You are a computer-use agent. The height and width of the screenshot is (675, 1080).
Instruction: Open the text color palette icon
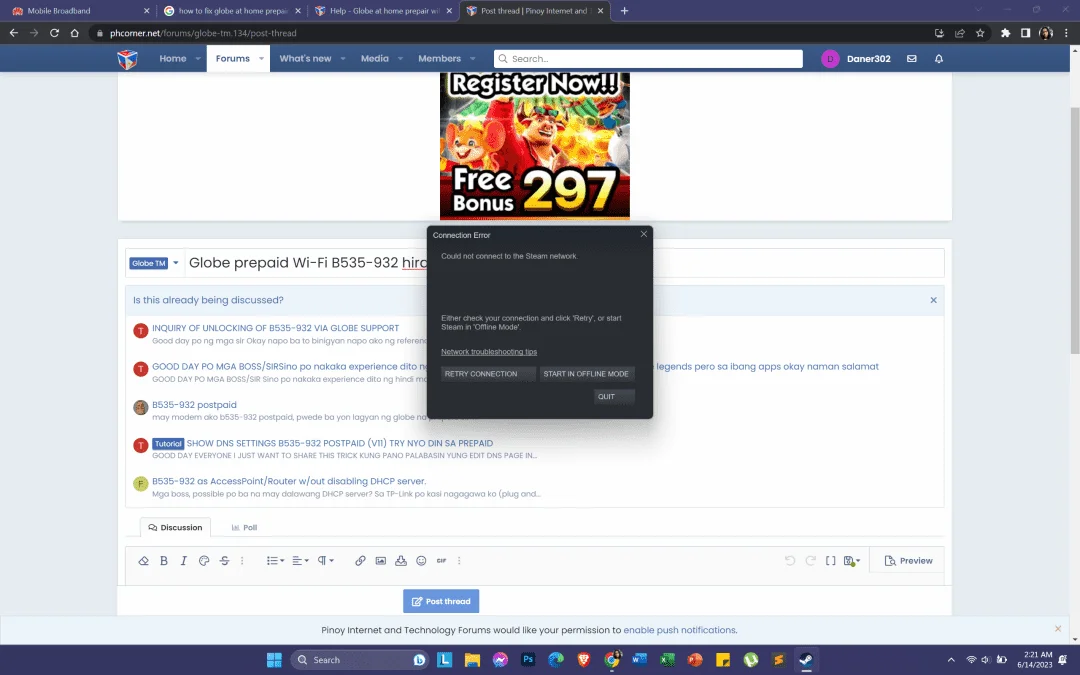tap(204, 561)
